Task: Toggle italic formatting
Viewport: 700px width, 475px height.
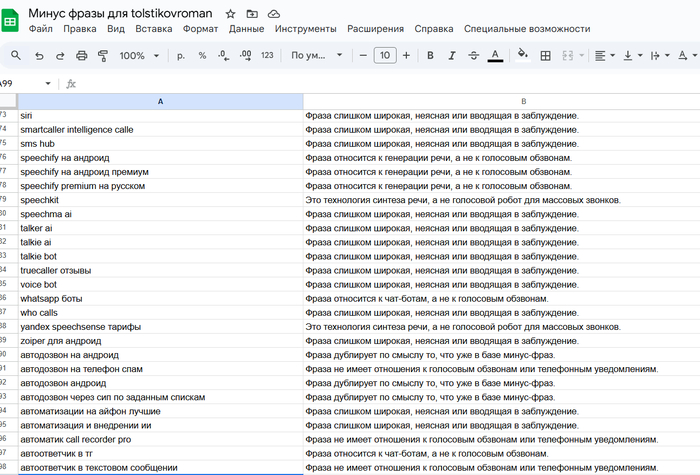Action: pyautogui.click(x=452, y=56)
